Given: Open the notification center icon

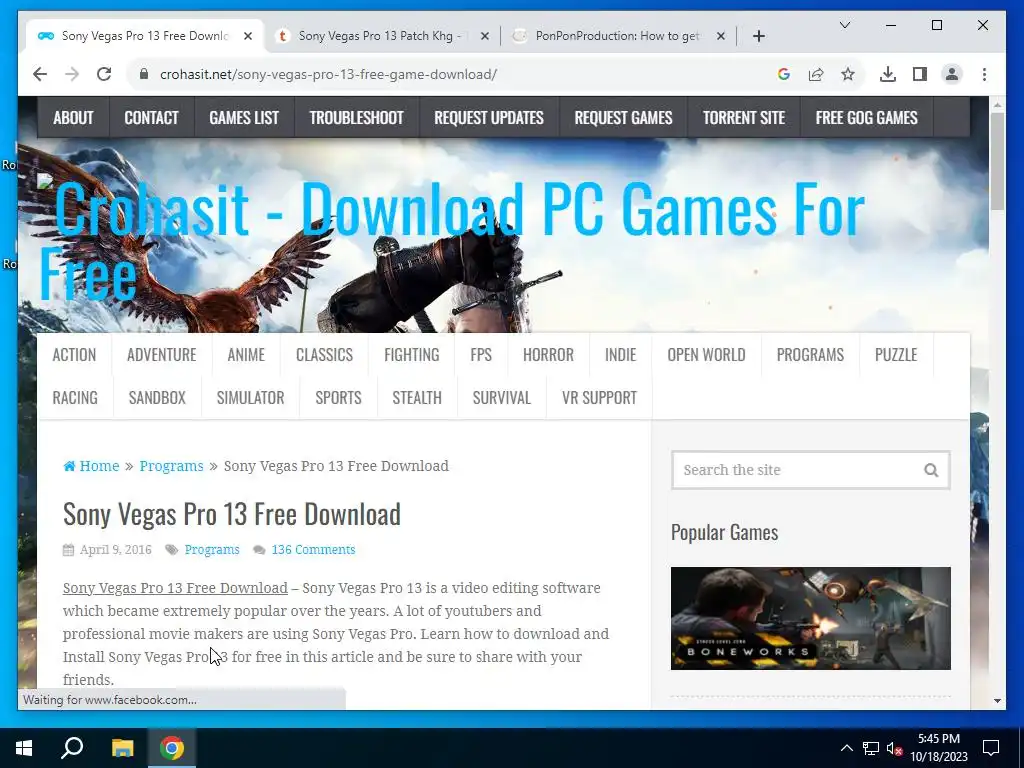Looking at the screenshot, I should point(991,748).
